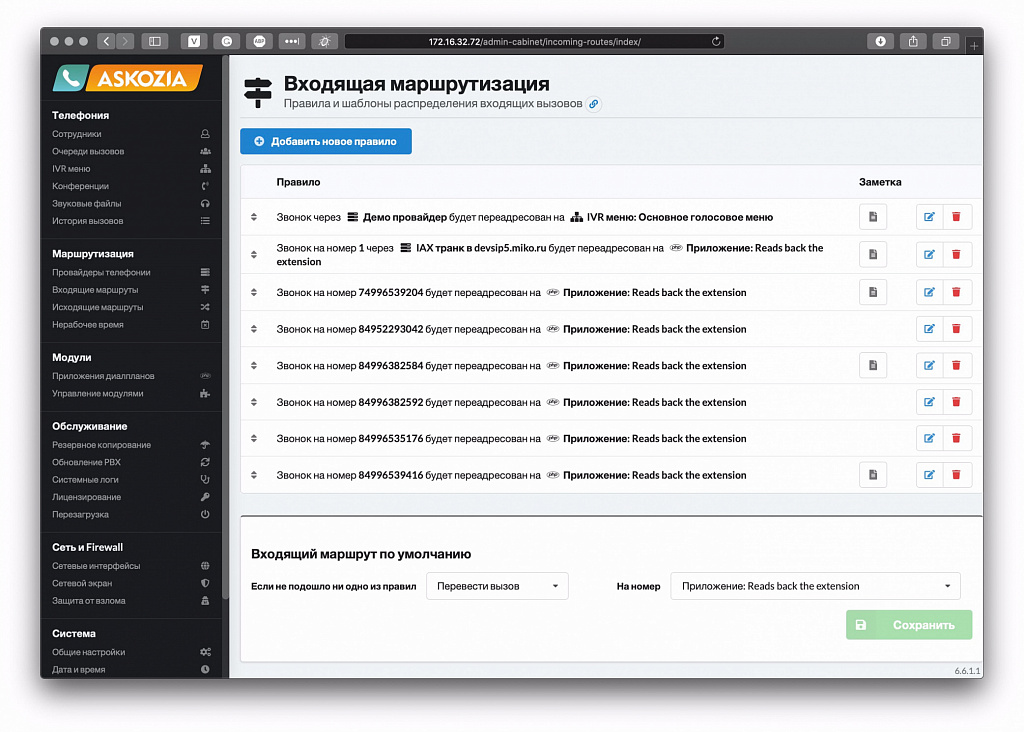Edit the Демо провайдер rule
1024x732 pixels.
coord(929,217)
